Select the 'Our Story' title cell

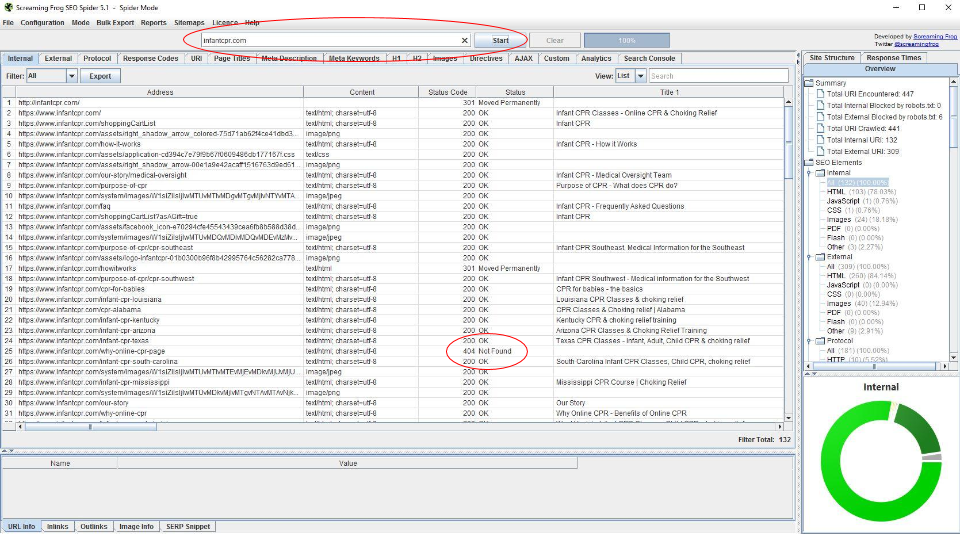point(571,403)
